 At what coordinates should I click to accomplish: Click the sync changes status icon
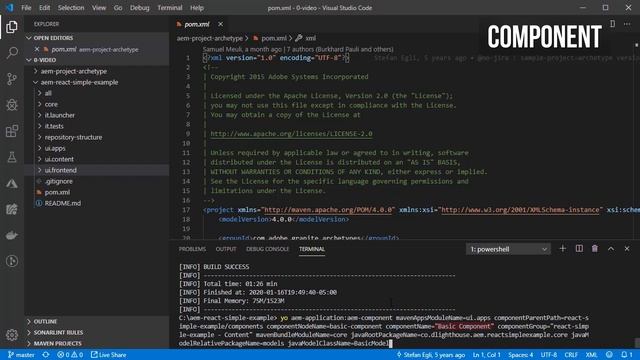tap(46, 355)
